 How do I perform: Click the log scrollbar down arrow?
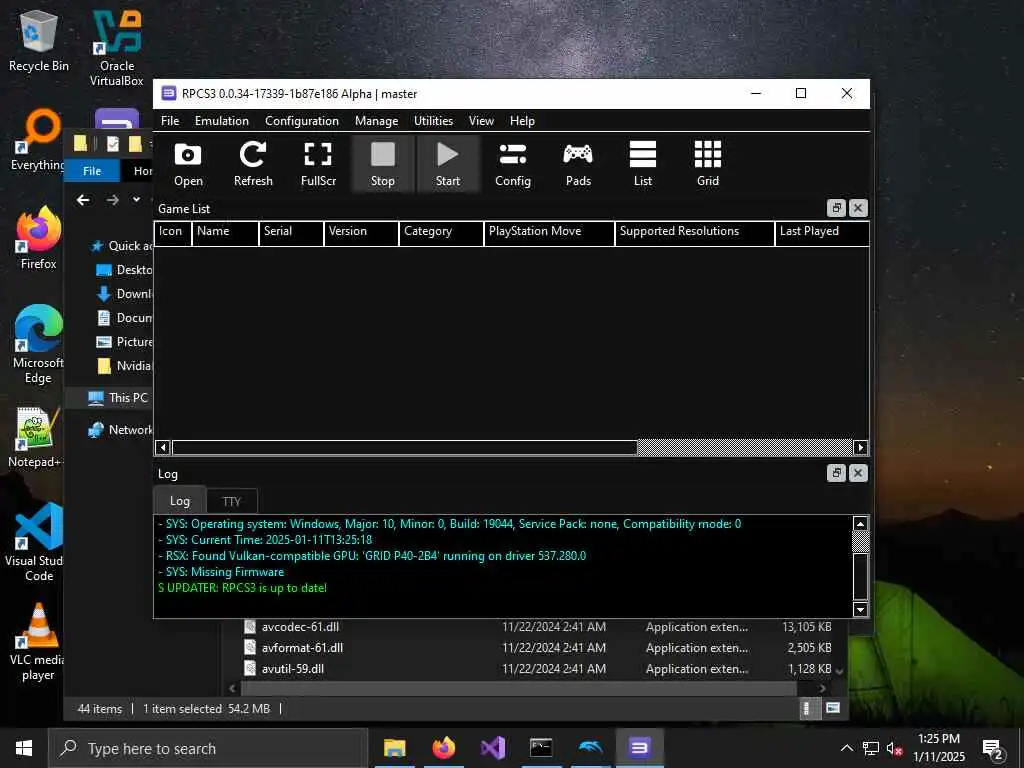(x=861, y=610)
